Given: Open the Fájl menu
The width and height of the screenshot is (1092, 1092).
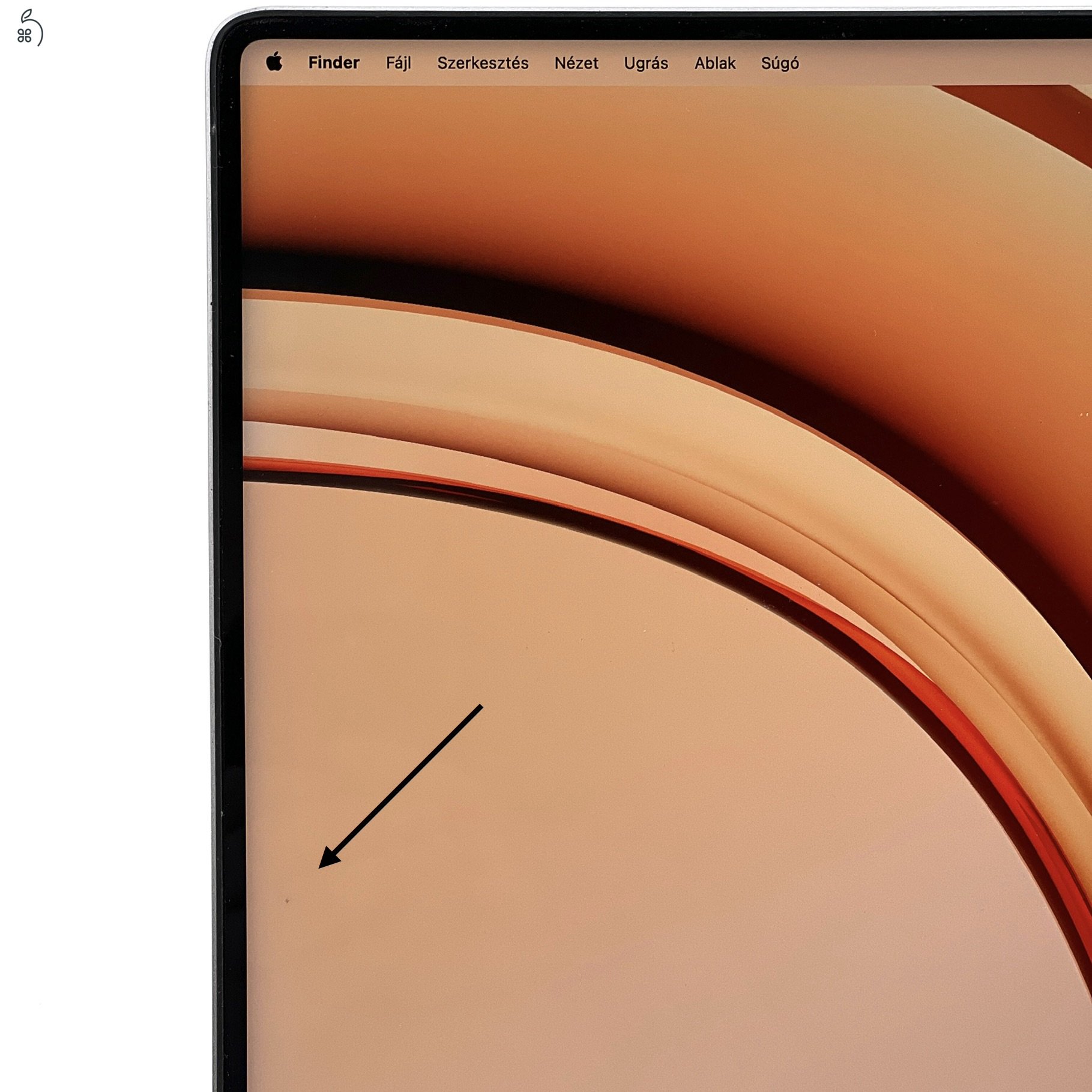Looking at the screenshot, I should tap(399, 63).
